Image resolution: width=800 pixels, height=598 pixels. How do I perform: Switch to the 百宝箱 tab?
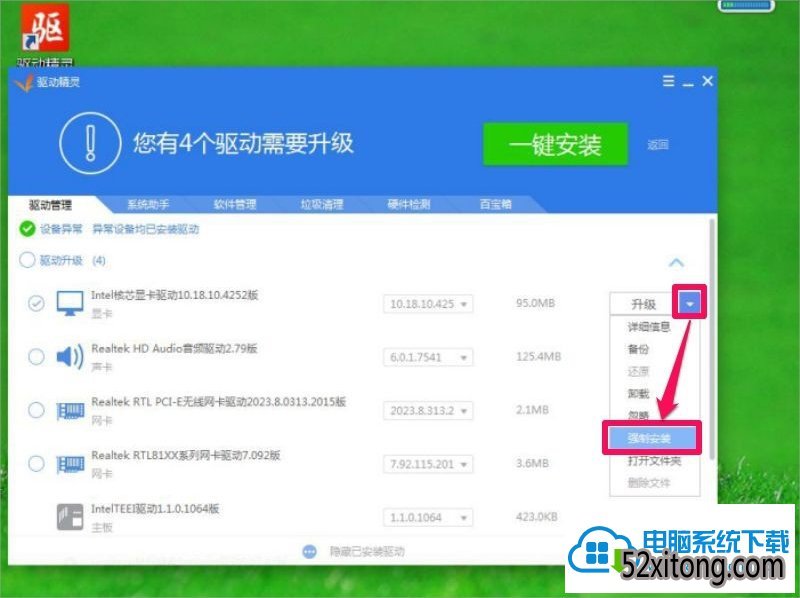tap(495, 205)
